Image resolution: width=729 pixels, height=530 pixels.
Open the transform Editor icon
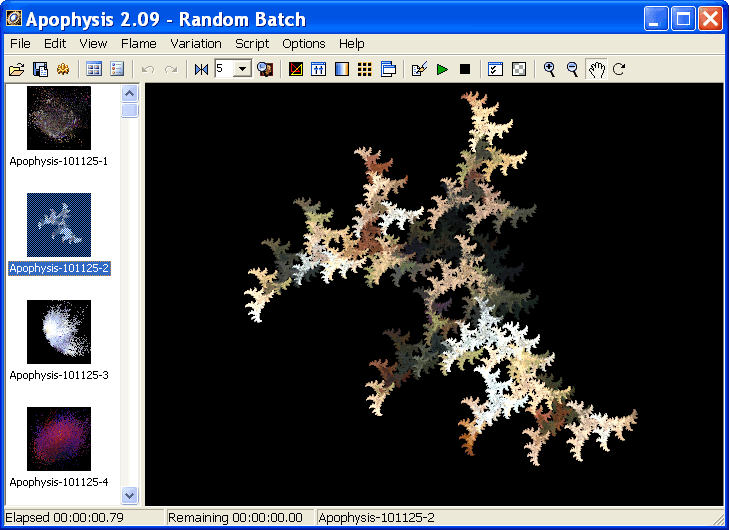(296, 70)
